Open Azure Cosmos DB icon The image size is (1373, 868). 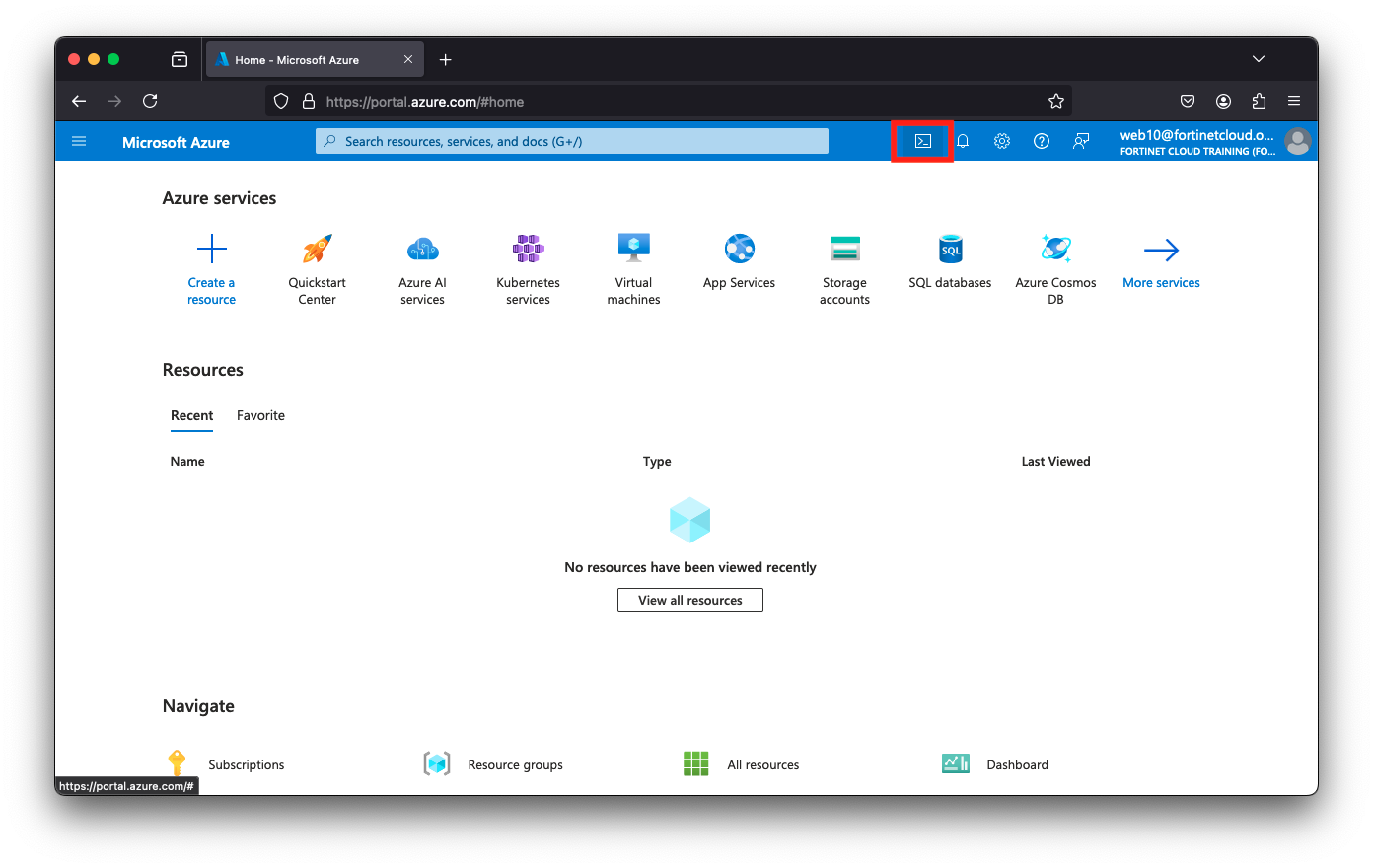point(1056,249)
